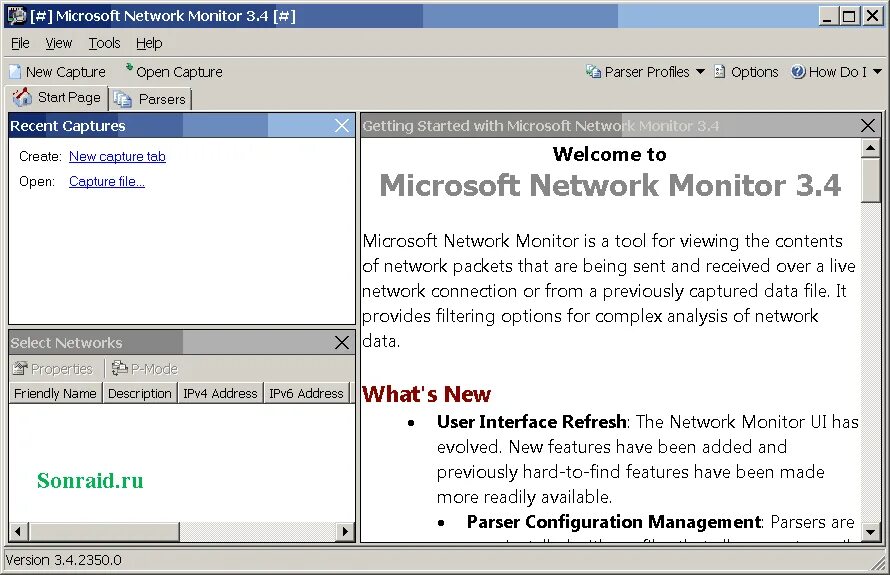Click the welcome page vertical scrollbar thumb
Viewport: 890px width, 575px height.
(x=870, y=180)
